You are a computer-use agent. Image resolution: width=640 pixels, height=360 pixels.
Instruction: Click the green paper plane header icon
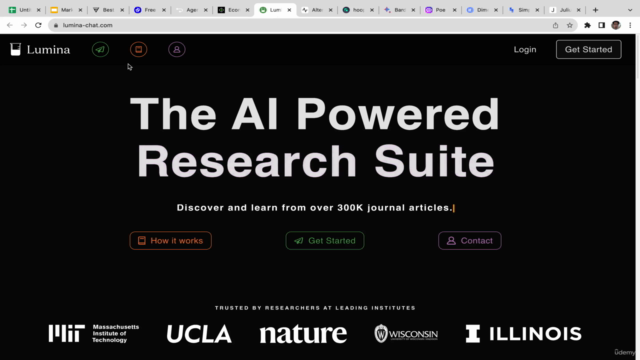(100, 49)
